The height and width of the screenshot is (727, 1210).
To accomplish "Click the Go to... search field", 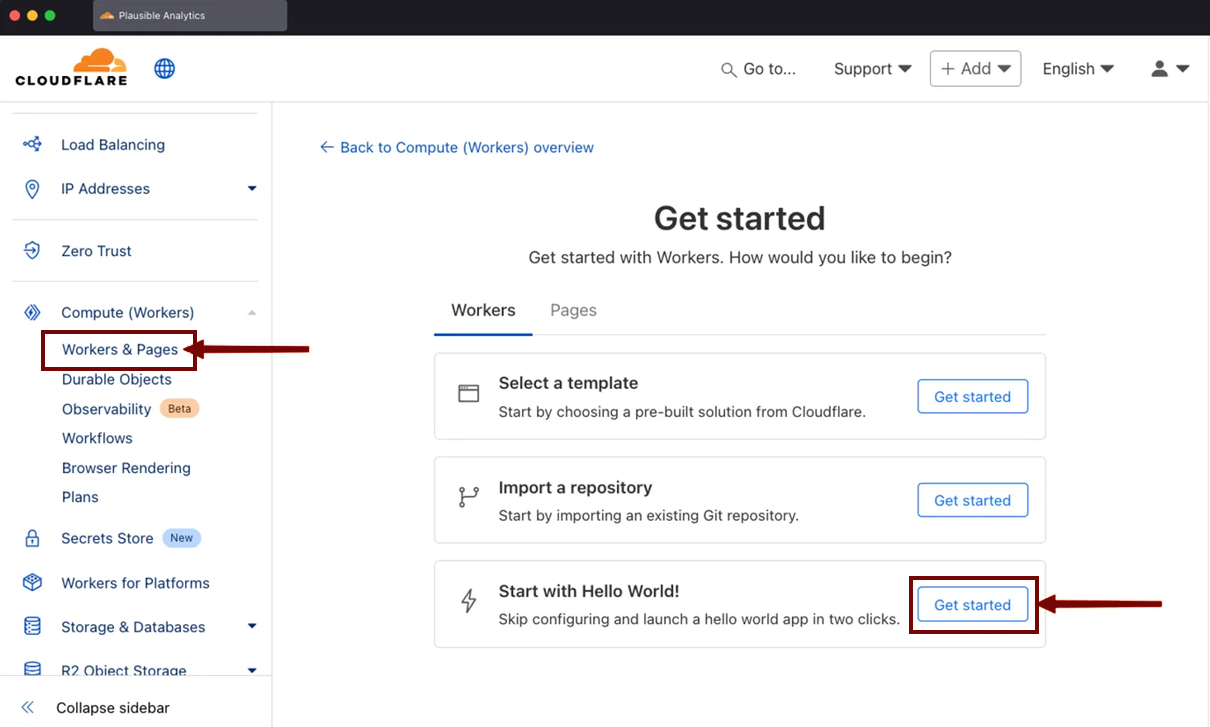I will (x=760, y=68).
